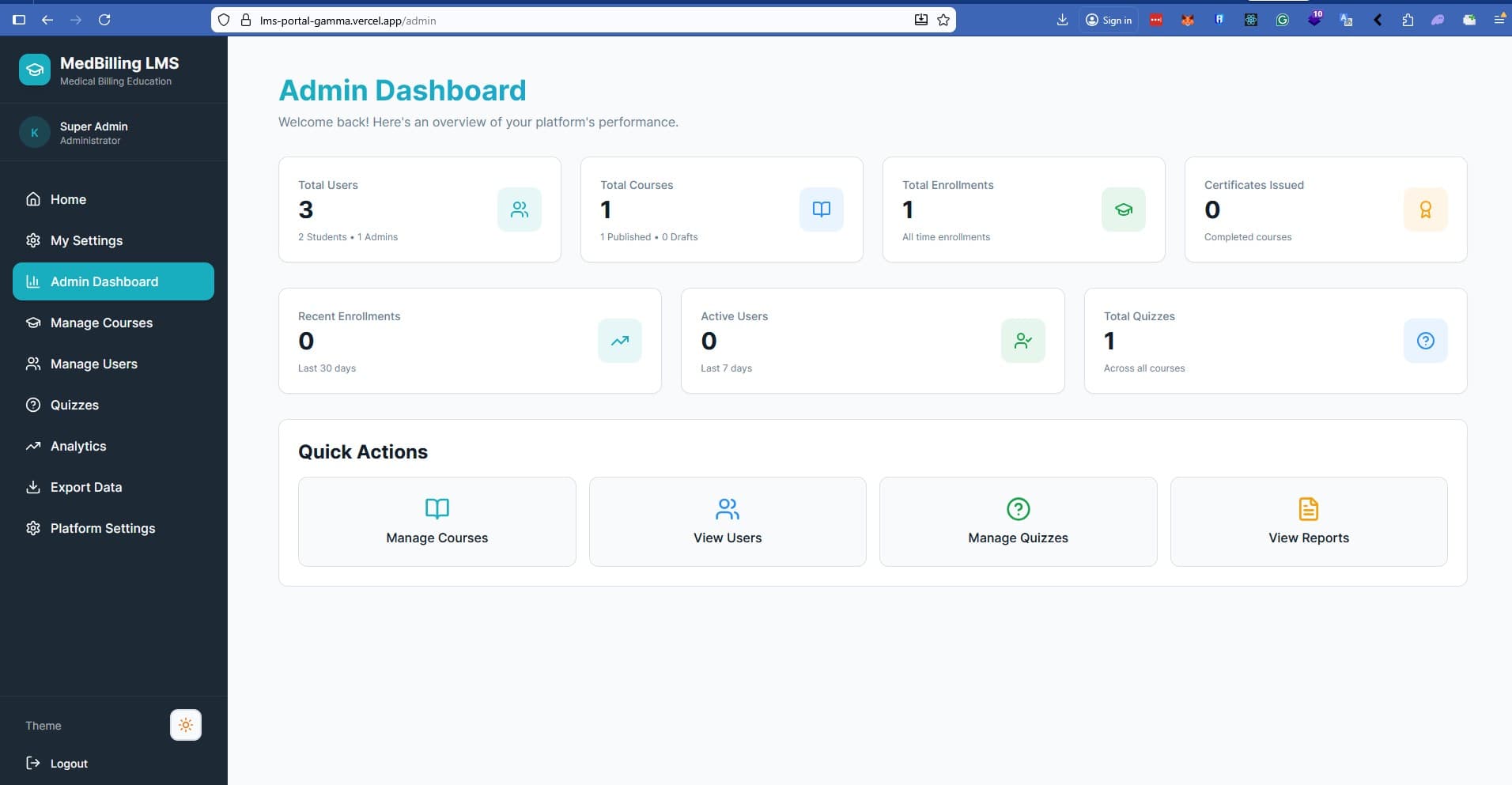Click the Total Courses book icon
The width and height of the screenshot is (1512, 785).
pyautogui.click(x=821, y=209)
